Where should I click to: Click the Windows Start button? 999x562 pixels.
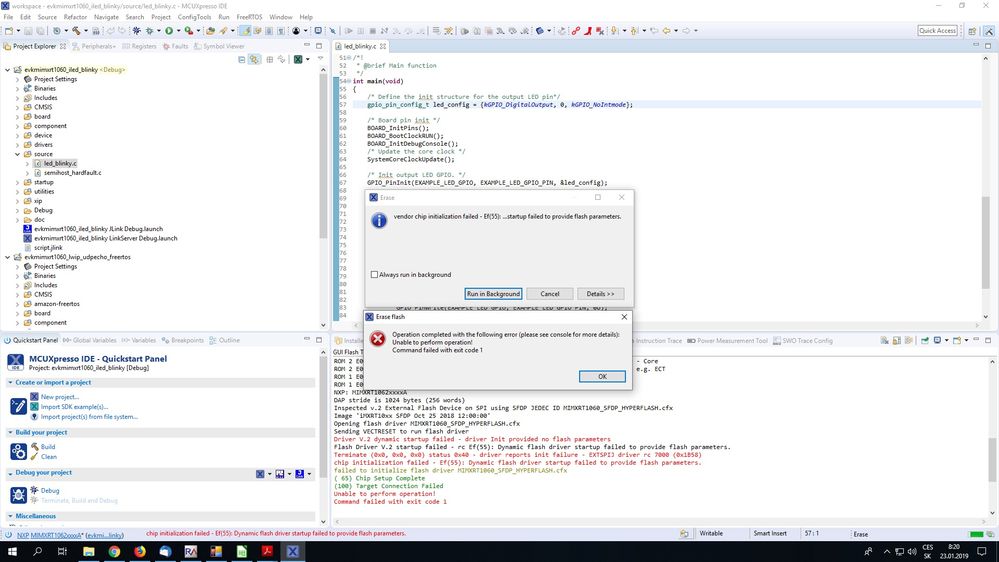pos(12,551)
